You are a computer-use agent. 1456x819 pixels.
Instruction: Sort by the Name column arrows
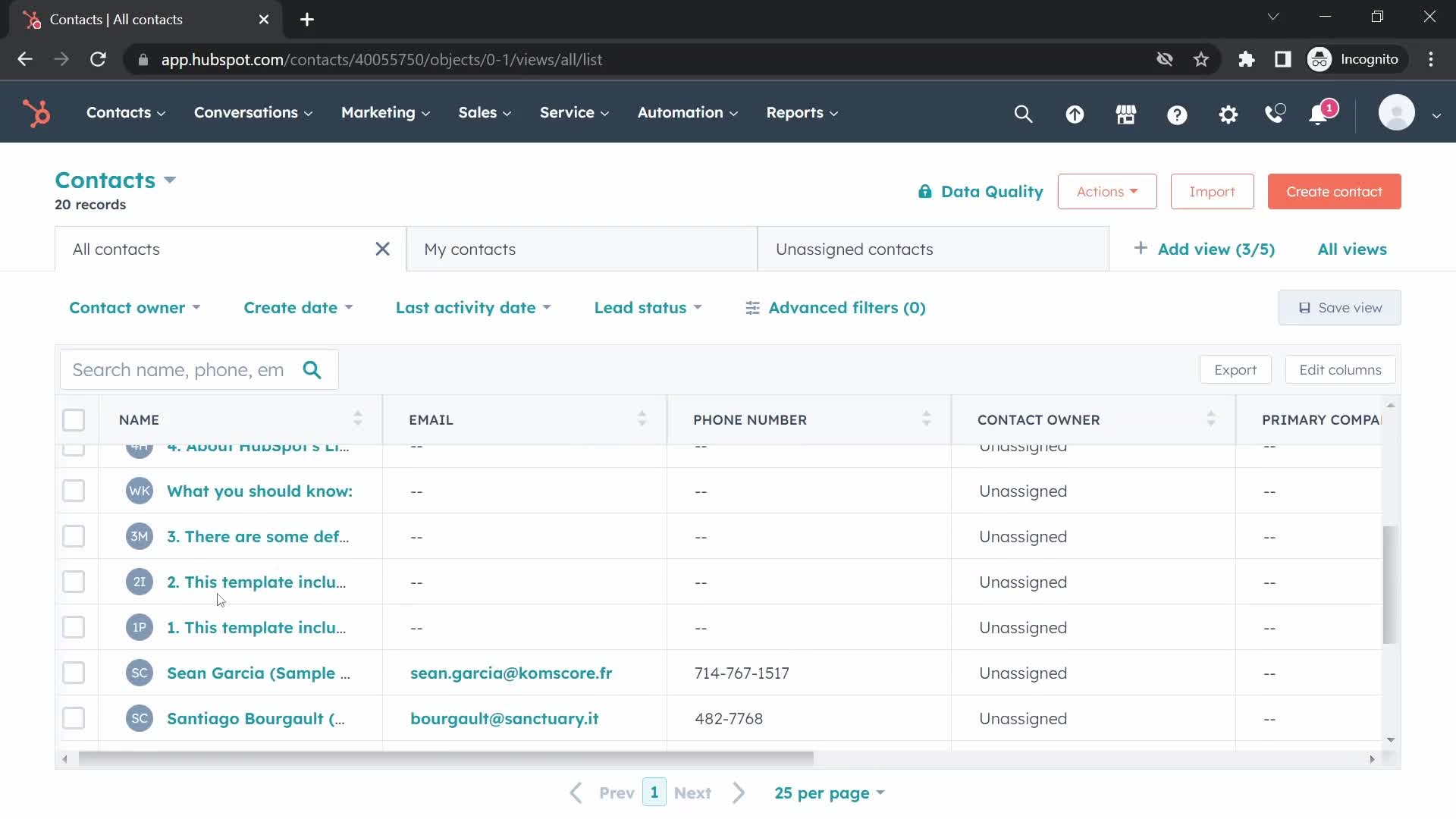tap(357, 419)
